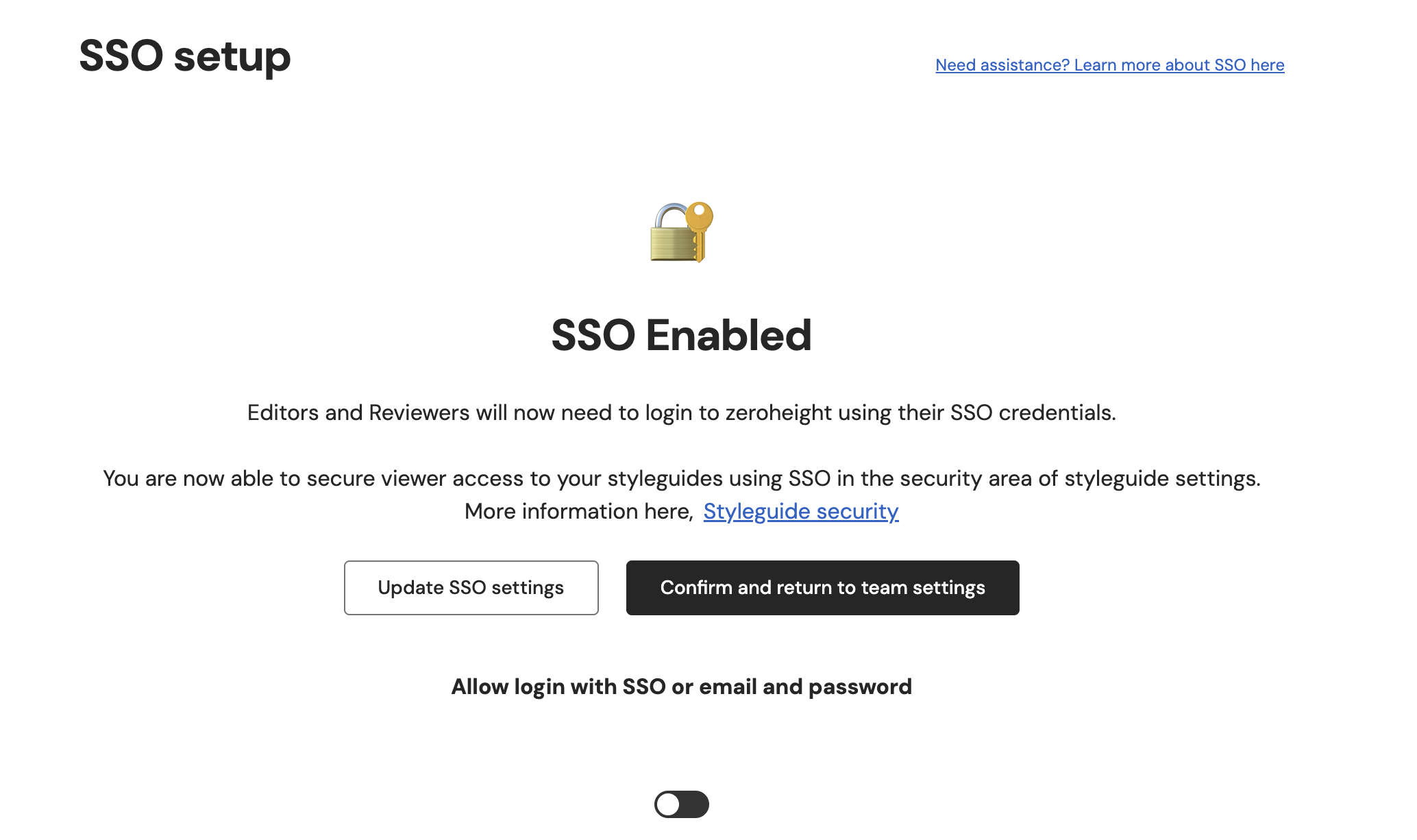This screenshot has height=840, width=1417.
Task: Click the white knob of the toggle switch
Action: pyautogui.click(x=668, y=804)
